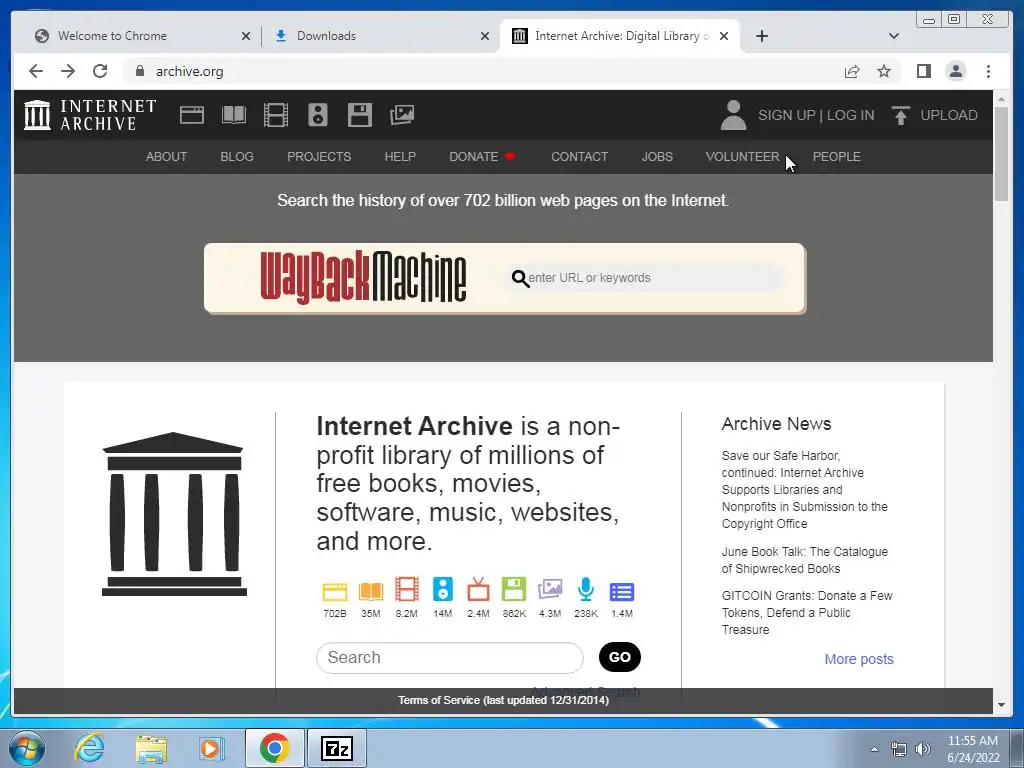Open Windows Start button
Image resolution: width=1024 pixels, height=768 pixels.
(26, 748)
